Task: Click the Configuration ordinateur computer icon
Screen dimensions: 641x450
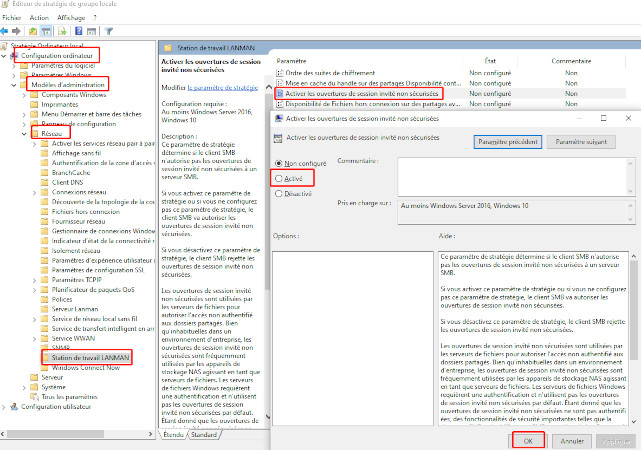Action: [14, 56]
